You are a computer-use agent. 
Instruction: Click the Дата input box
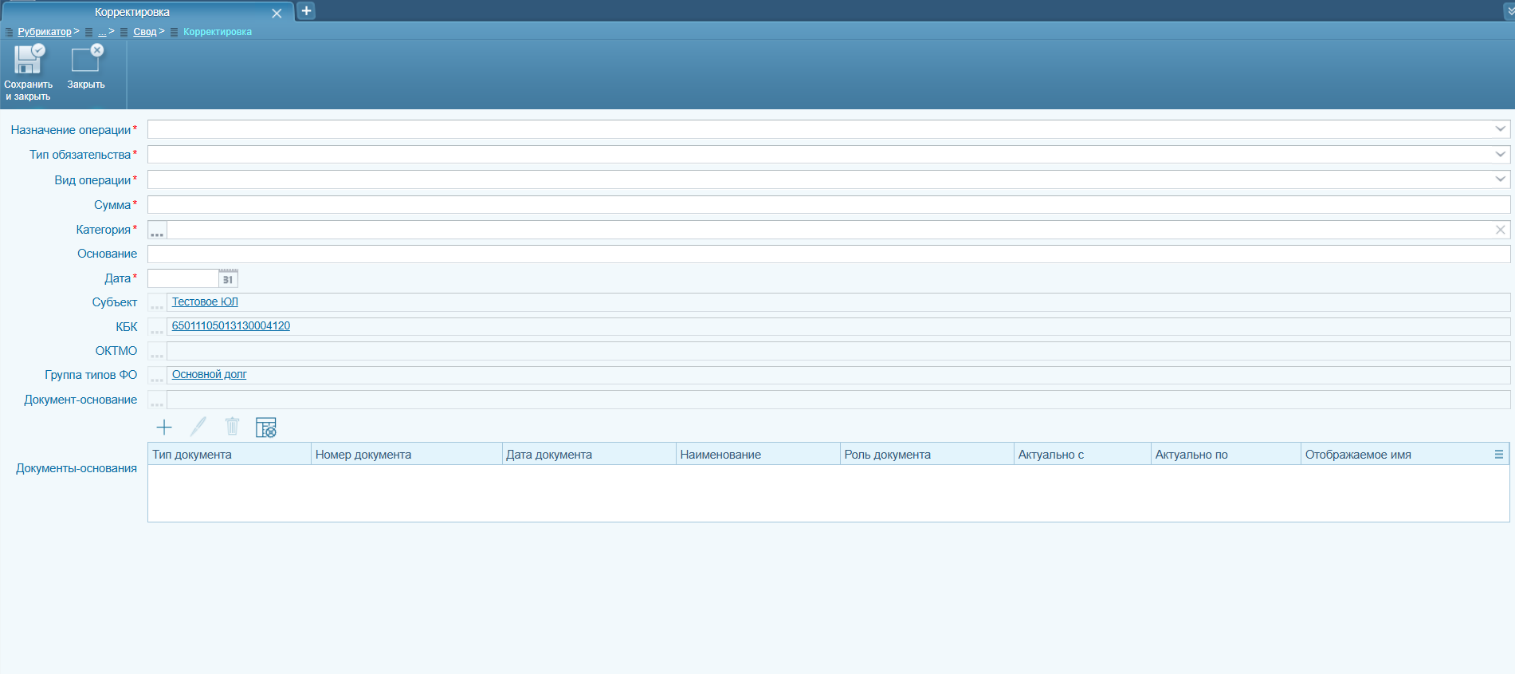pyautogui.click(x=183, y=278)
